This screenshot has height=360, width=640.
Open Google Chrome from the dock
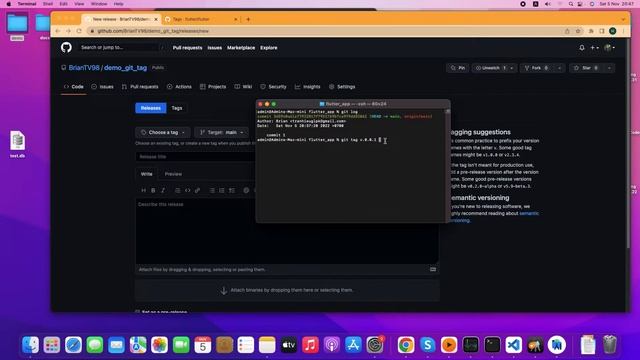click(406, 345)
